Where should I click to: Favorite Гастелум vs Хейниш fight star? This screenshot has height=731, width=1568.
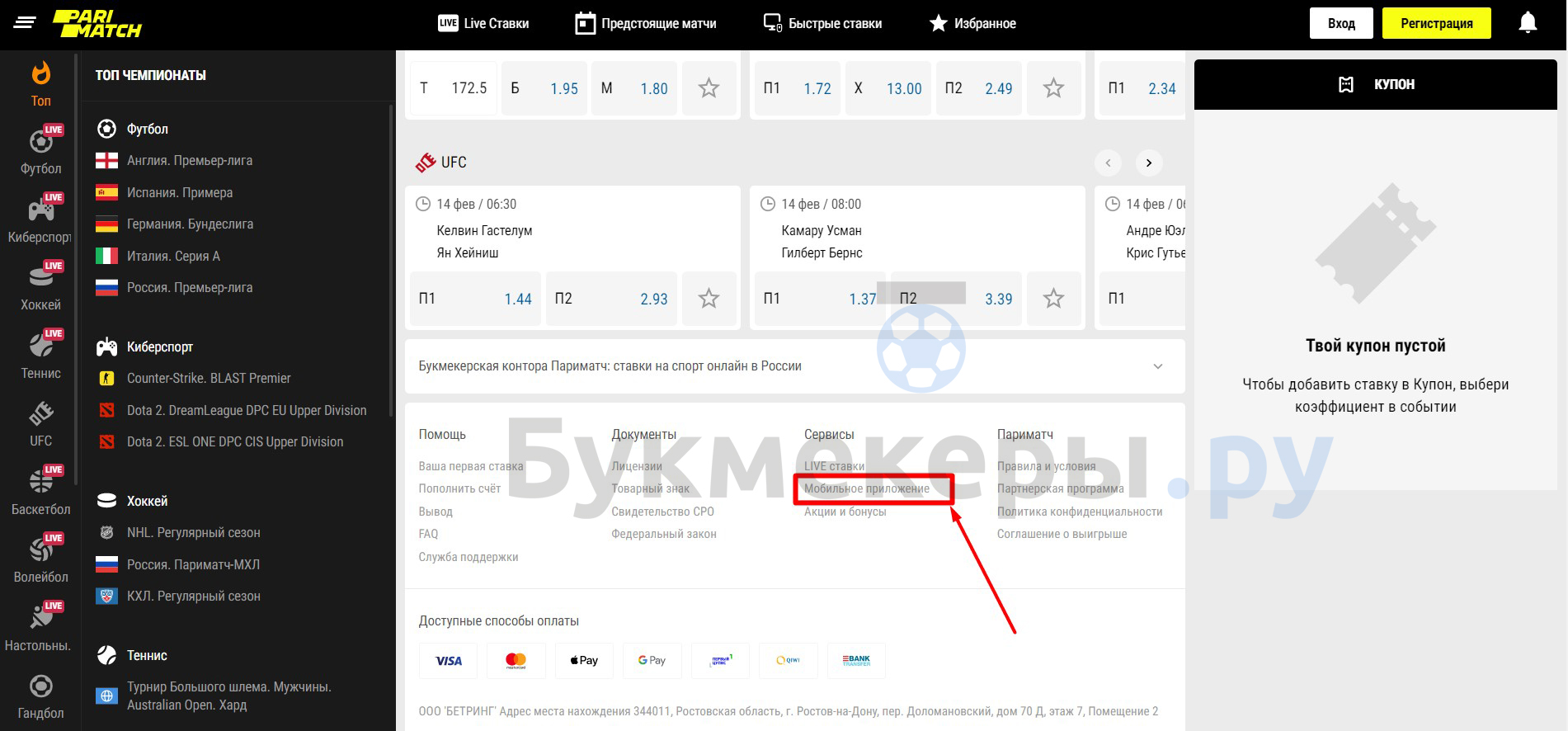709,299
